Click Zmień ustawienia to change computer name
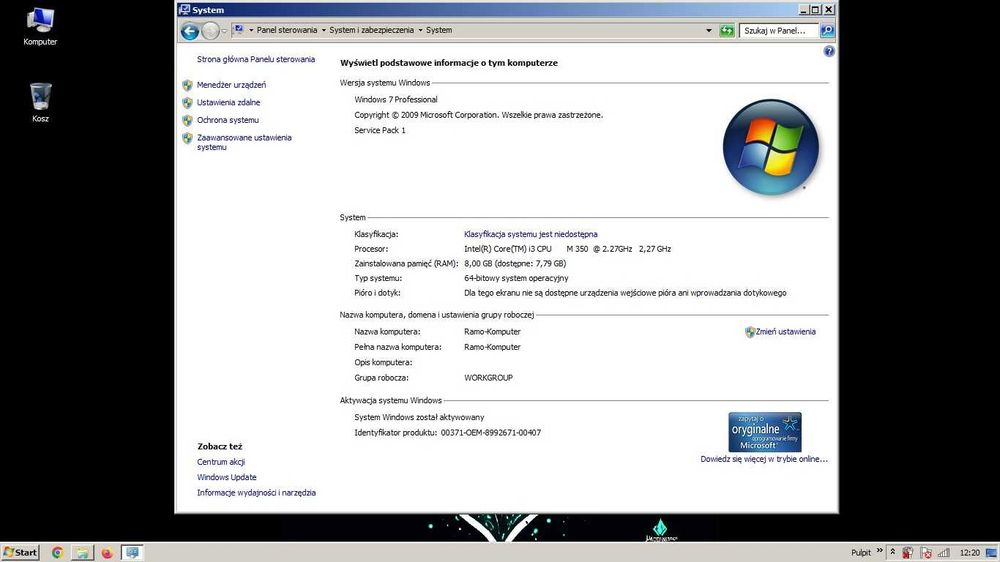The width and height of the screenshot is (1000, 562). click(x=785, y=332)
